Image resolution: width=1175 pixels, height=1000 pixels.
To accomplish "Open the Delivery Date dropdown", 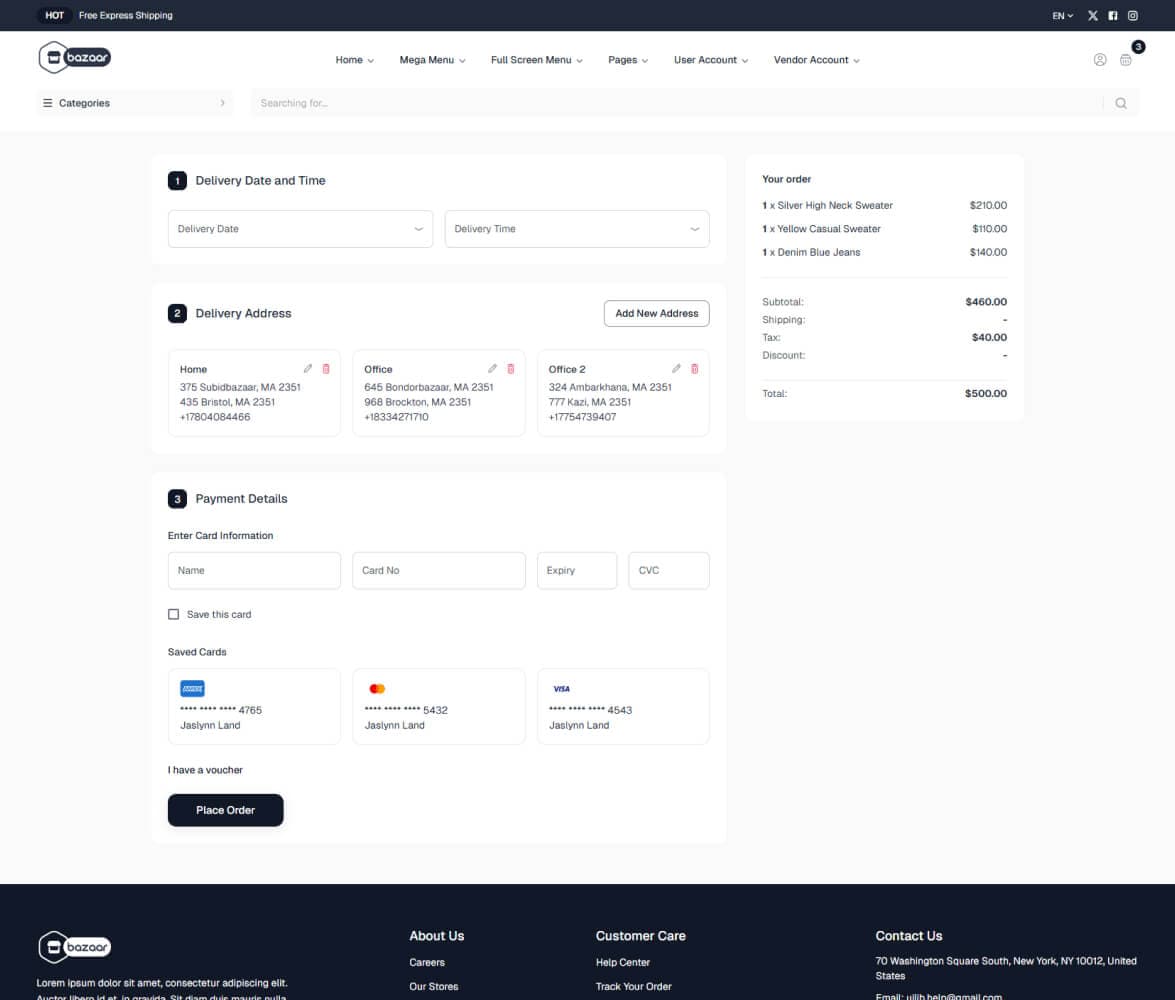I will point(300,228).
